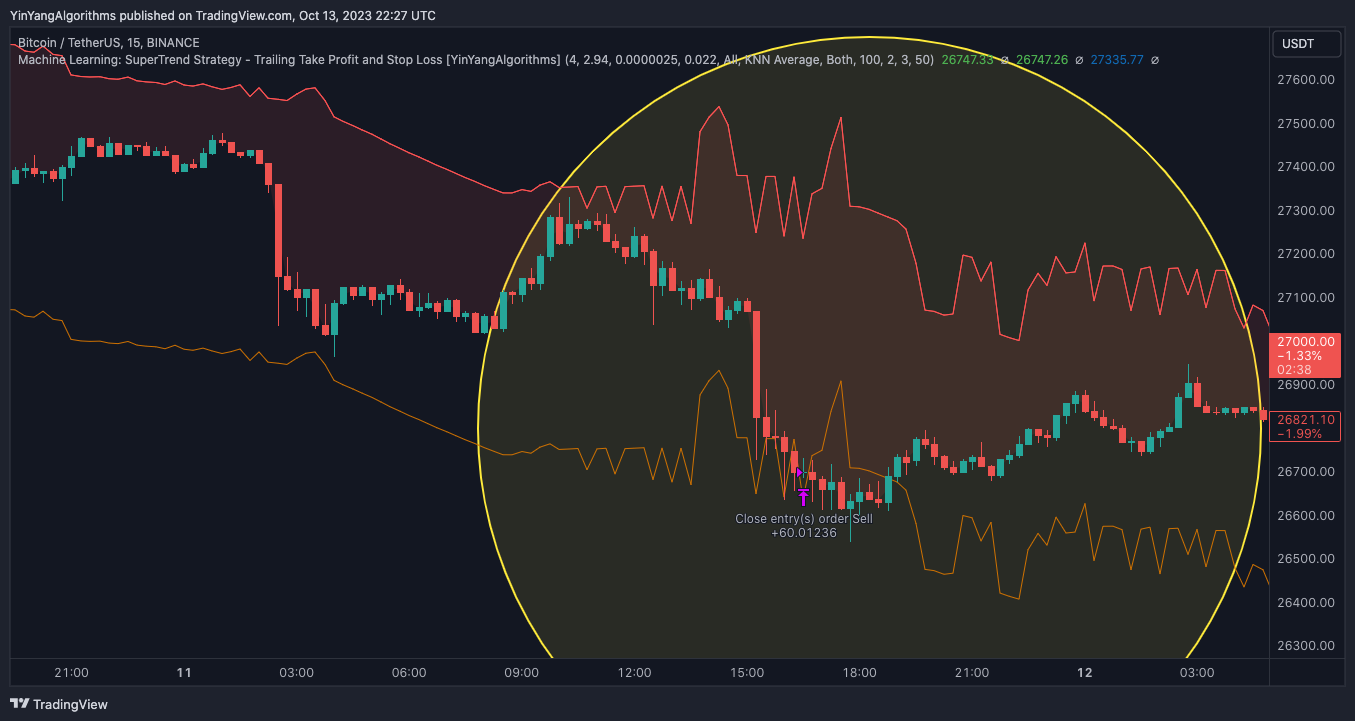
Task: Click the 'Close entry(s) order Sell' label
Action: (x=804, y=518)
